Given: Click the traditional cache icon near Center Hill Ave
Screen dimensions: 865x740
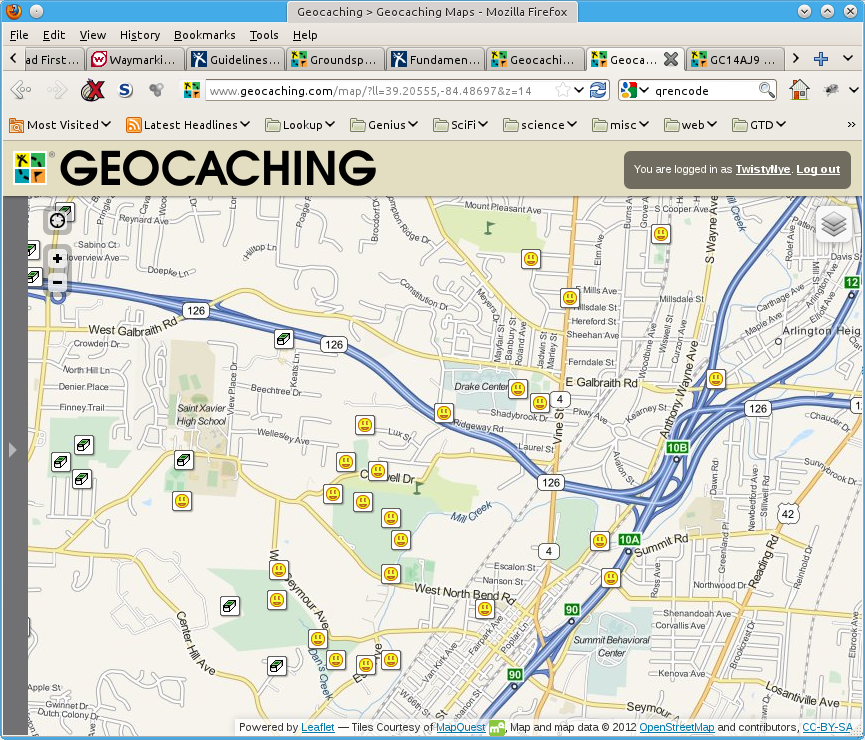Looking at the screenshot, I should pos(229,606).
